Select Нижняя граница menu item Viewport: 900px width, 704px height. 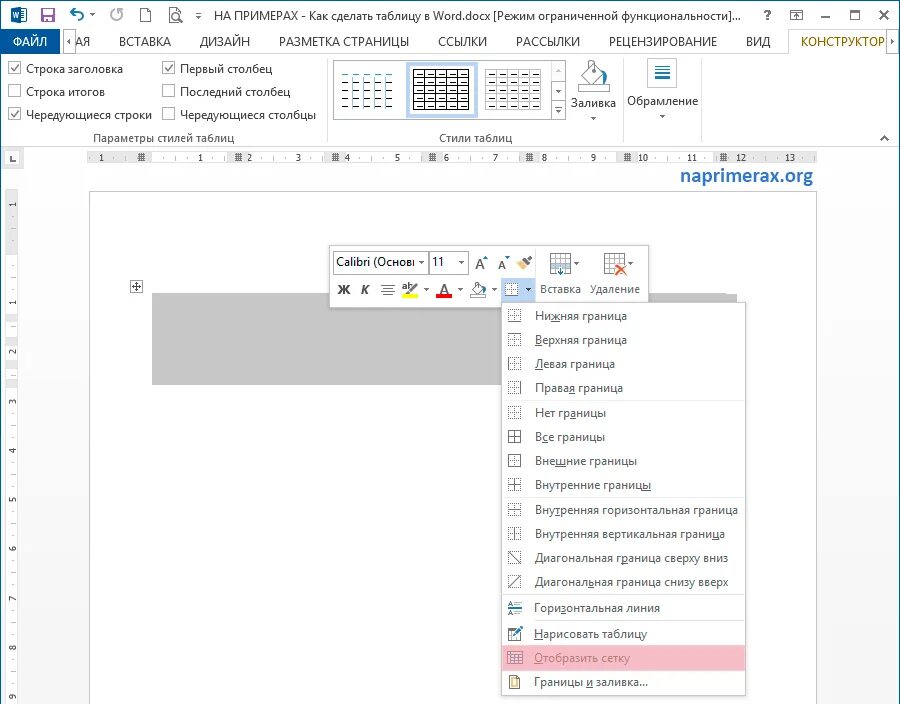(x=623, y=316)
